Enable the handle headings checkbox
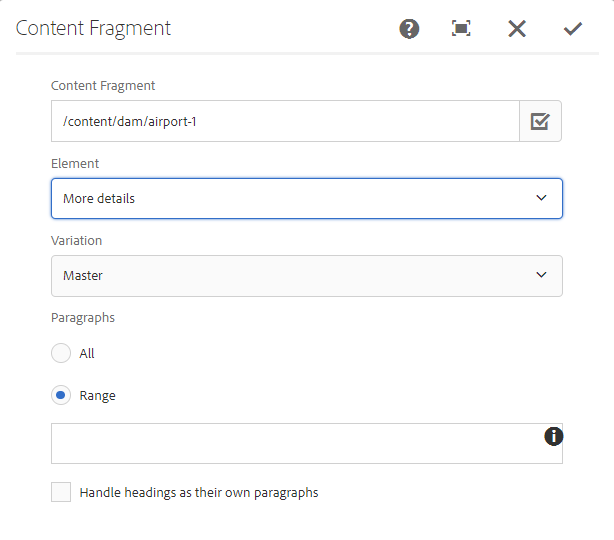This screenshot has height=540, width=614. 61,492
